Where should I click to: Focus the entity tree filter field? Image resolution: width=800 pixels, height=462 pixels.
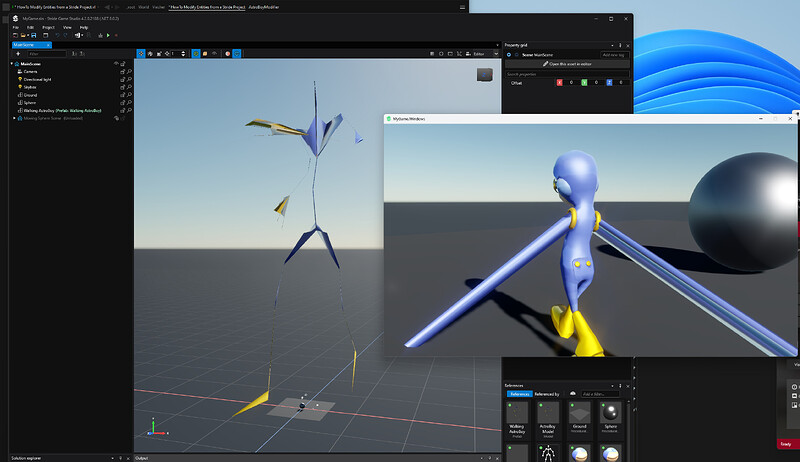click(46, 54)
